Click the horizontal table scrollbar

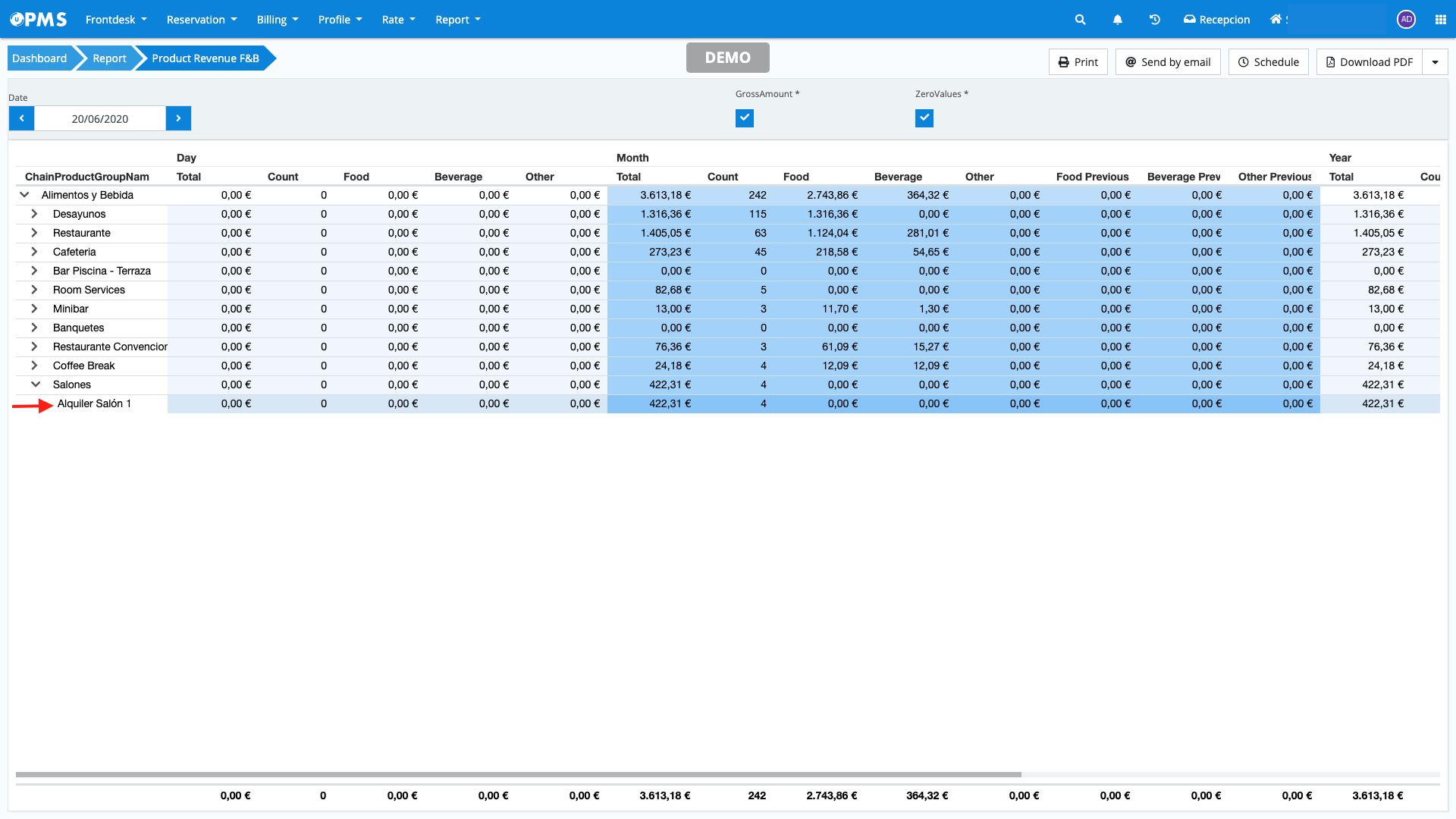click(518, 774)
